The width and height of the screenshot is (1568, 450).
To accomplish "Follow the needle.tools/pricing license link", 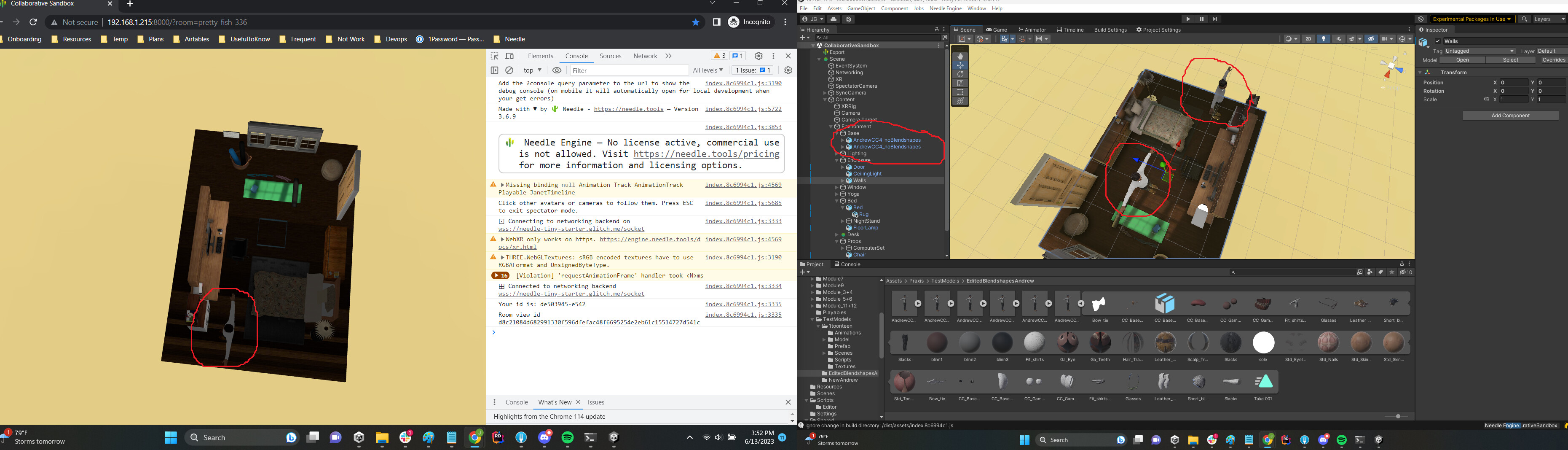I will (706, 154).
